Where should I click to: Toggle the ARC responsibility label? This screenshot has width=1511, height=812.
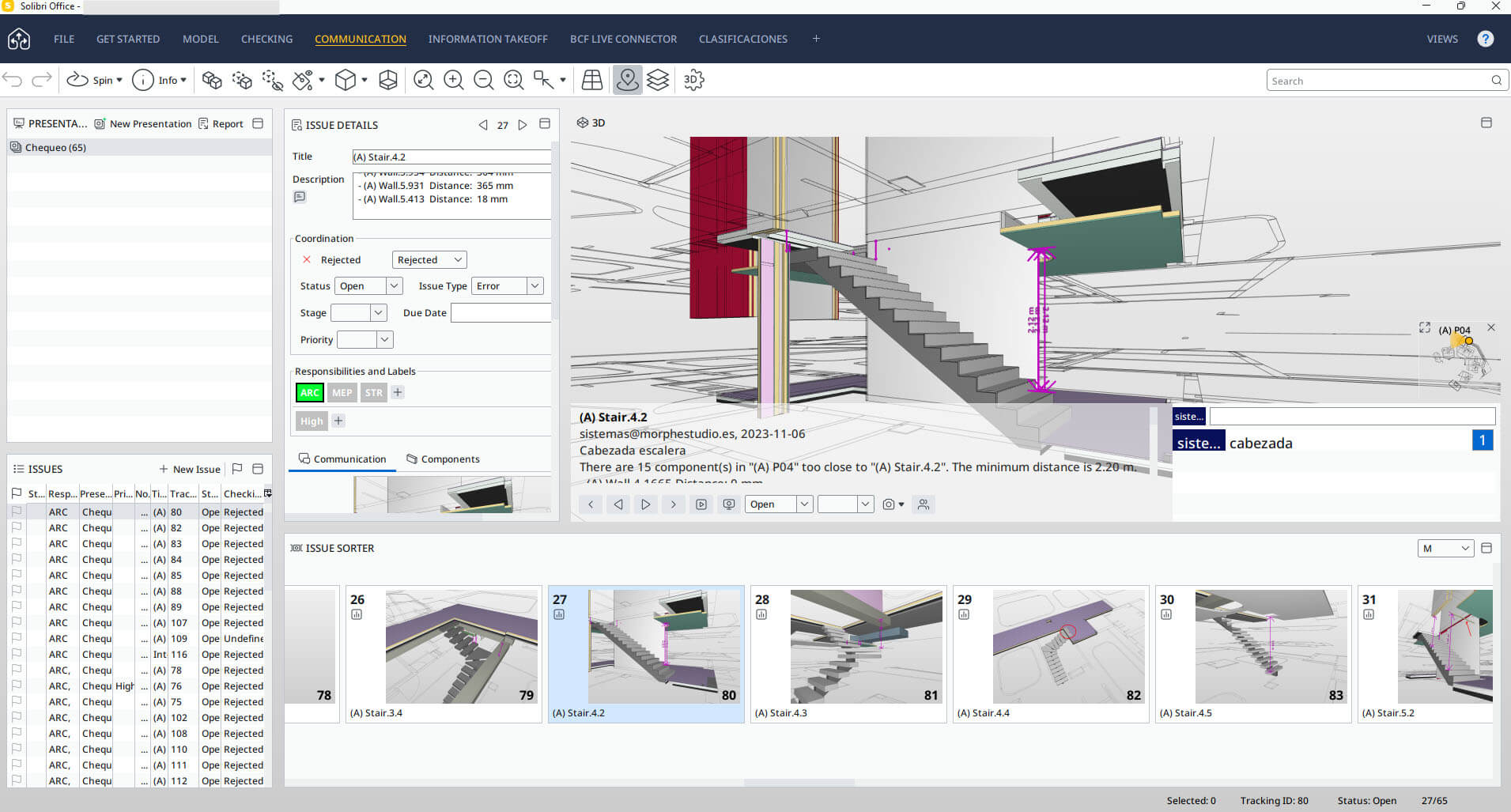[310, 392]
